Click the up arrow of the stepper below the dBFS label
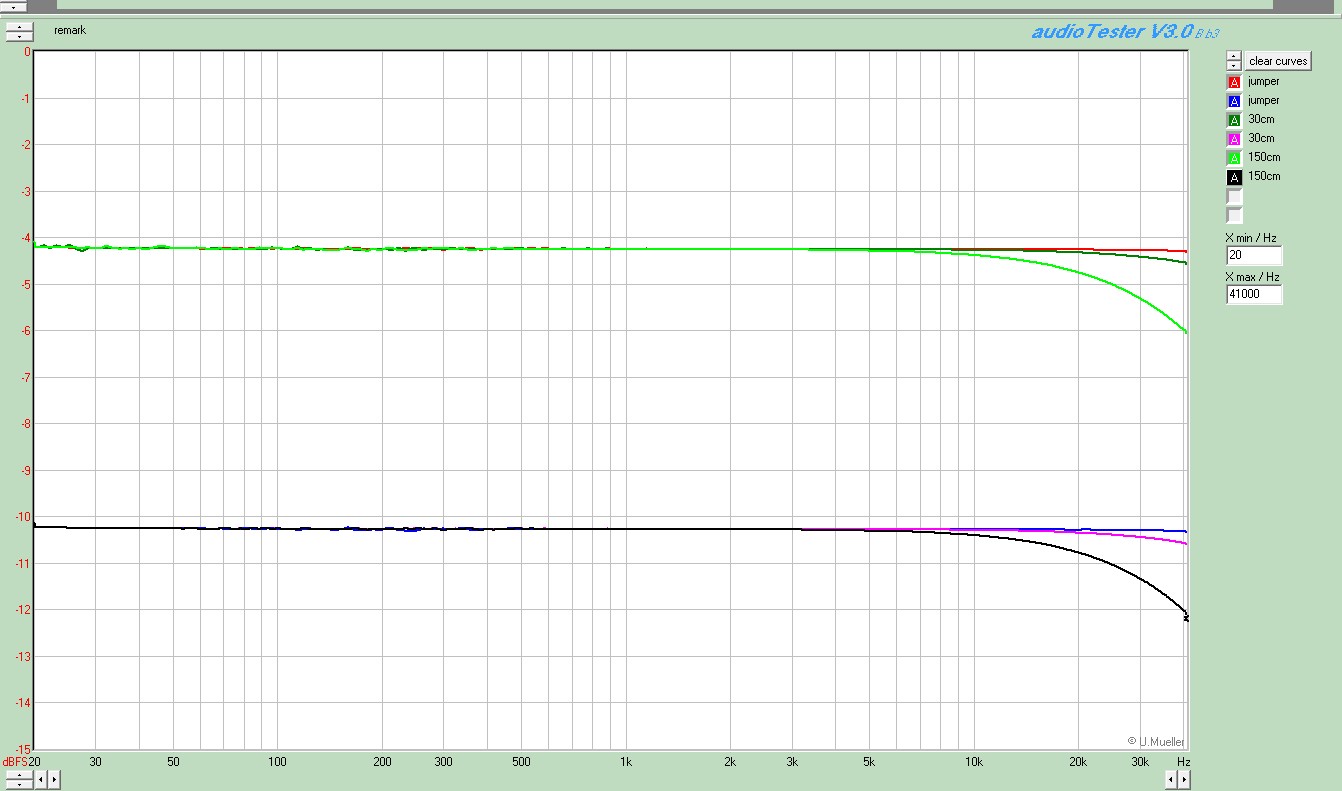This screenshot has width=1342, height=791. tap(19, 774)
